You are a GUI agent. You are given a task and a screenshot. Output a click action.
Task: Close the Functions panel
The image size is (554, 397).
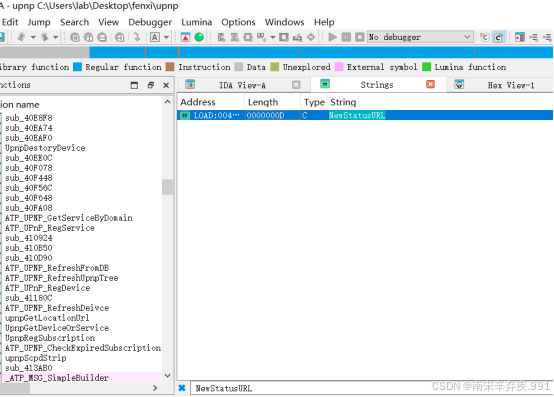[166, 85]
